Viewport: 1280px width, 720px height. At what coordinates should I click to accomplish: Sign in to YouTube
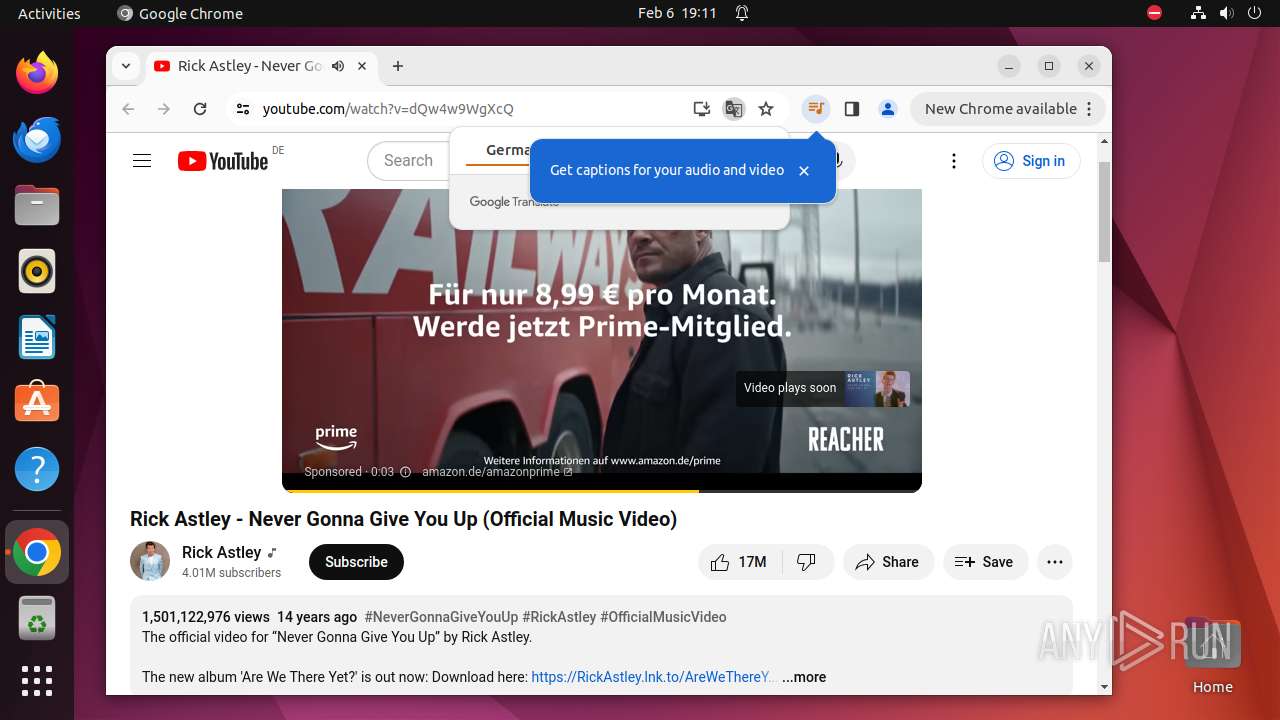click(1031, 161)
